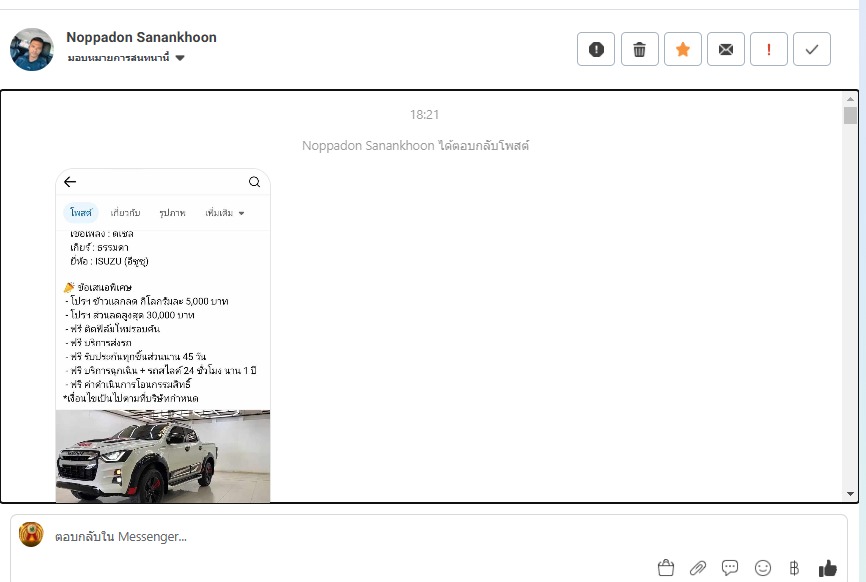866x582 pixels.
Task: Click the Baht payment request icon
Action: click(794, 568)
